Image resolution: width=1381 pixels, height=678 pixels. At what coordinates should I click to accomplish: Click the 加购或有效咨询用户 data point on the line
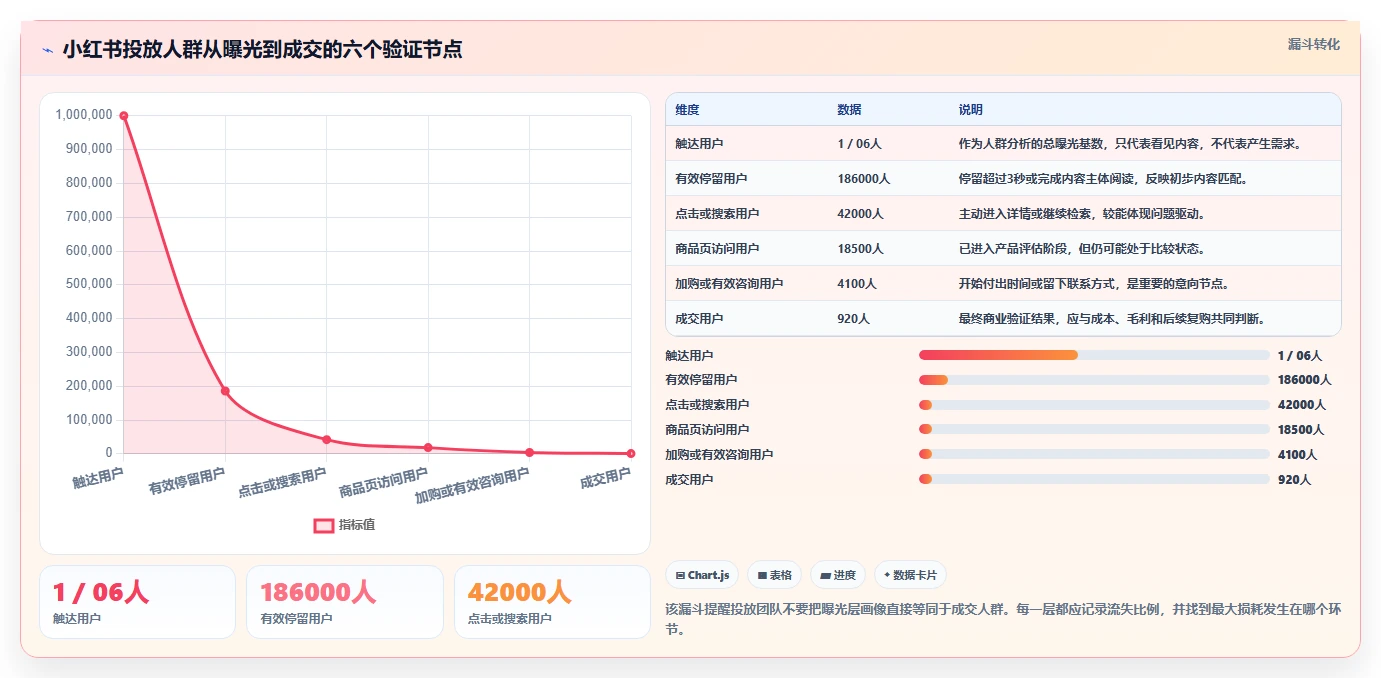530,452
